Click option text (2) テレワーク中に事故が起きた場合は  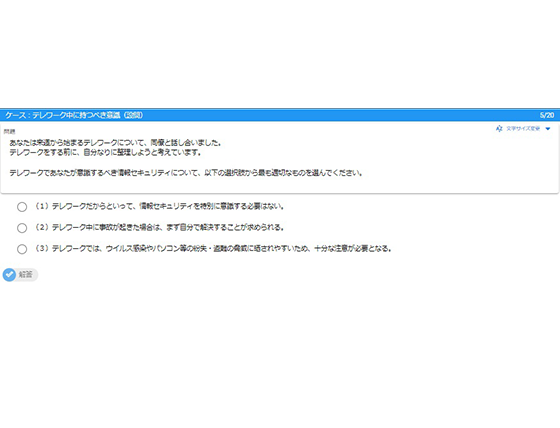(x=159, y=227)
